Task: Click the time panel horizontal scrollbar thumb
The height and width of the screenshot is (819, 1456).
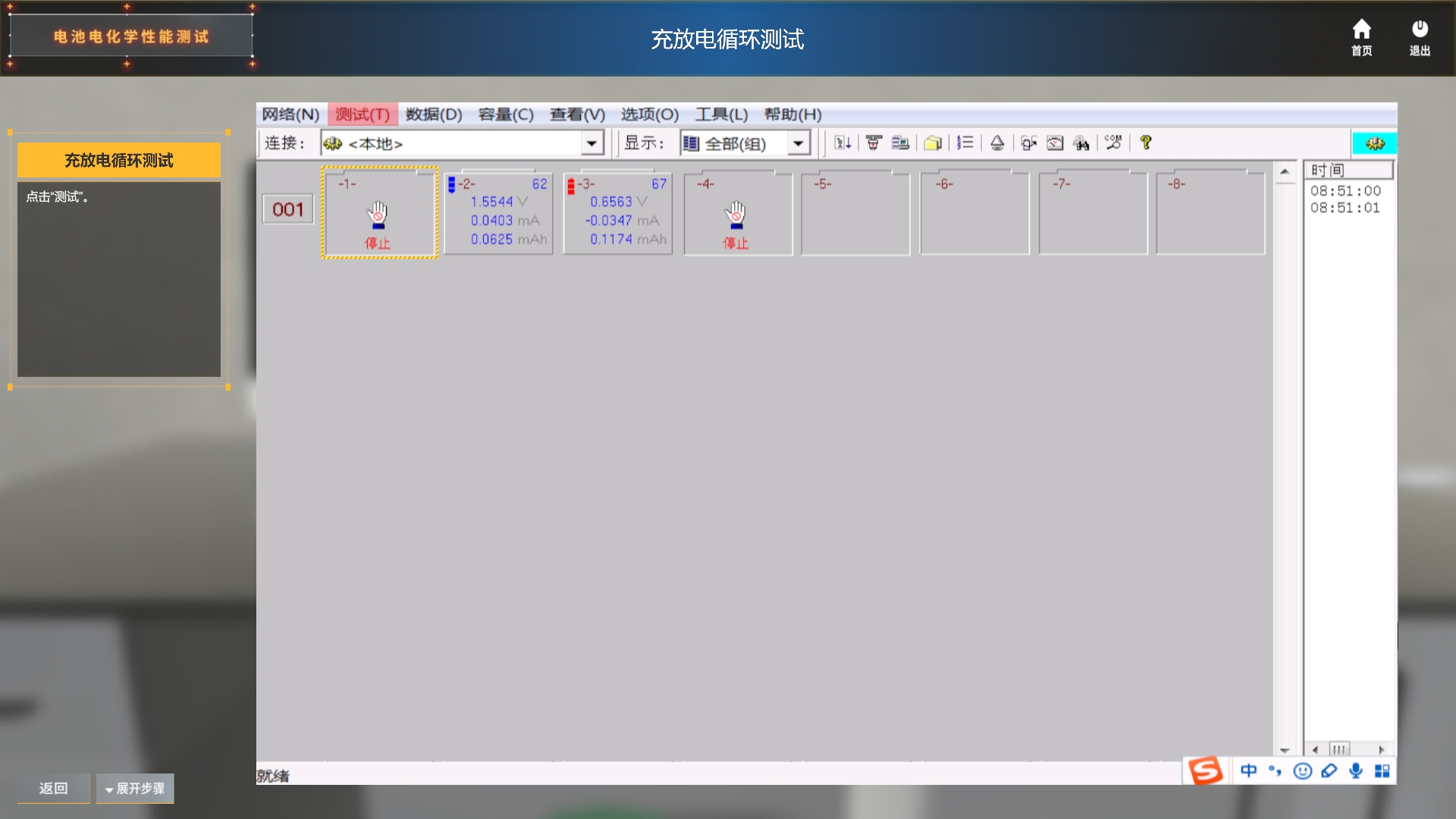Action: tap(1339, 749)
